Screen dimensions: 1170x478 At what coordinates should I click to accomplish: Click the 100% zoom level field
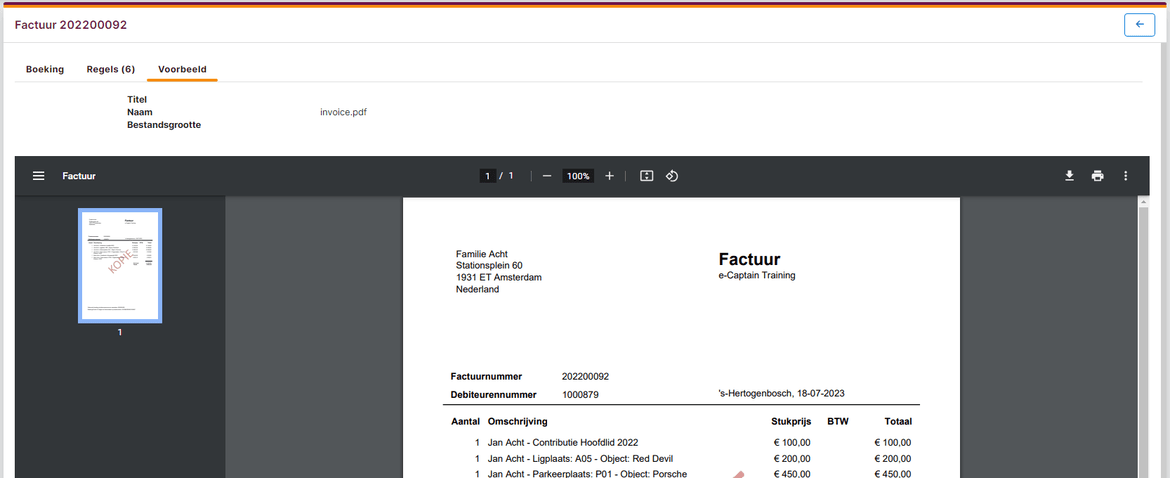pyautogui.click(x=578, y=176)
